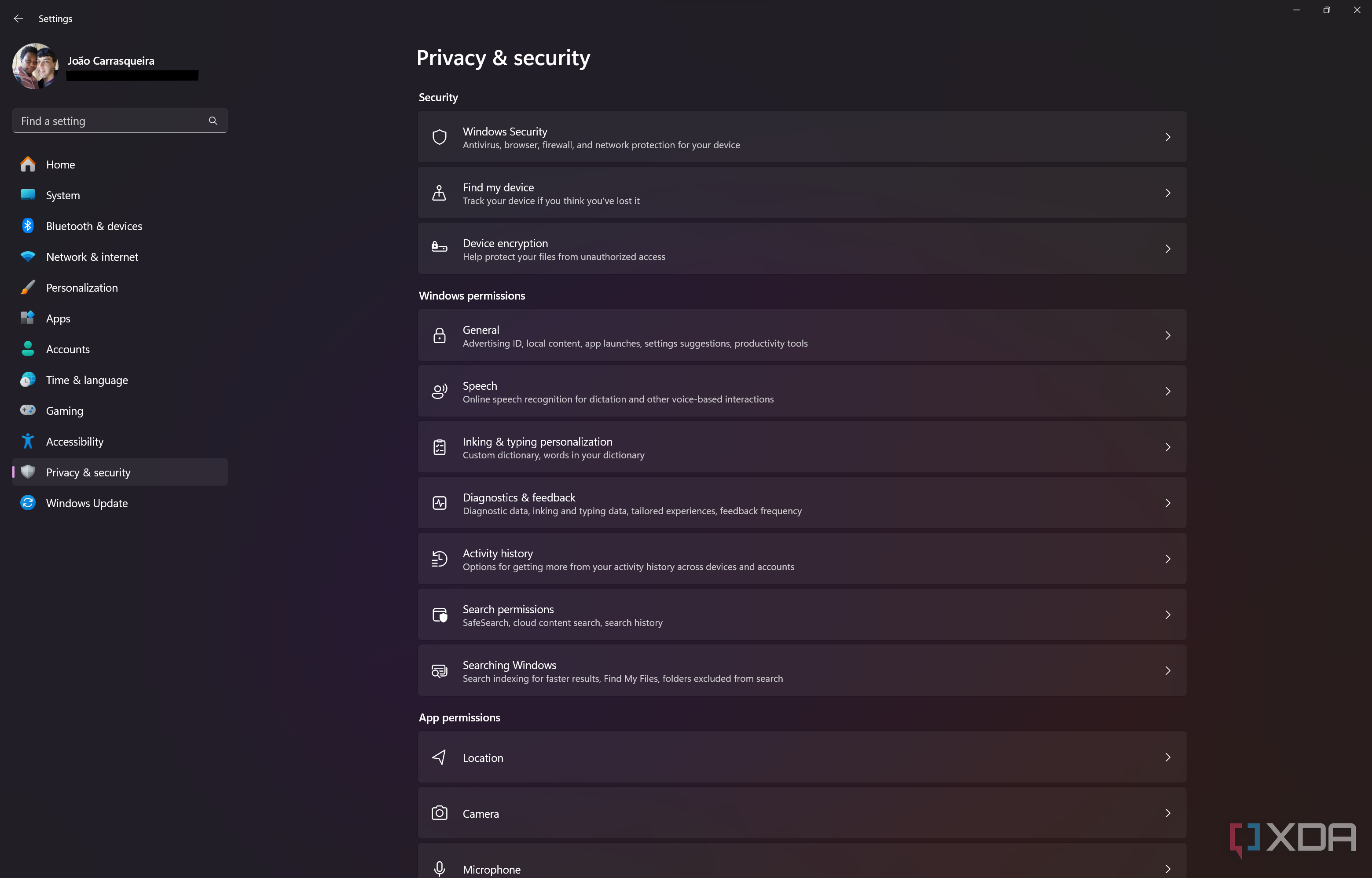Click the Camera icon
Image resolution: width=1372 pixels, height=878 pixels.
pyautogui.click(x=439, y=813)
